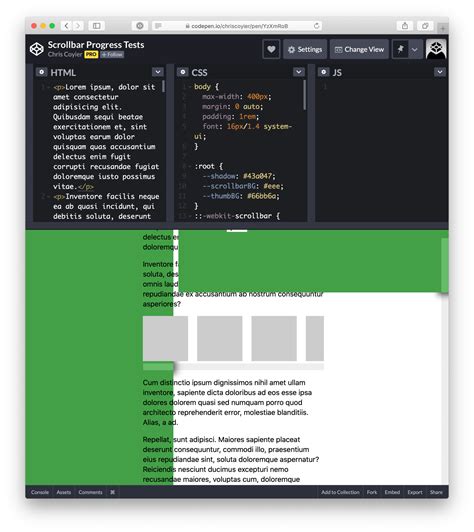474x532 pixels.
Task: Click the codepen.io address bar
Action: tap(236, 26)
